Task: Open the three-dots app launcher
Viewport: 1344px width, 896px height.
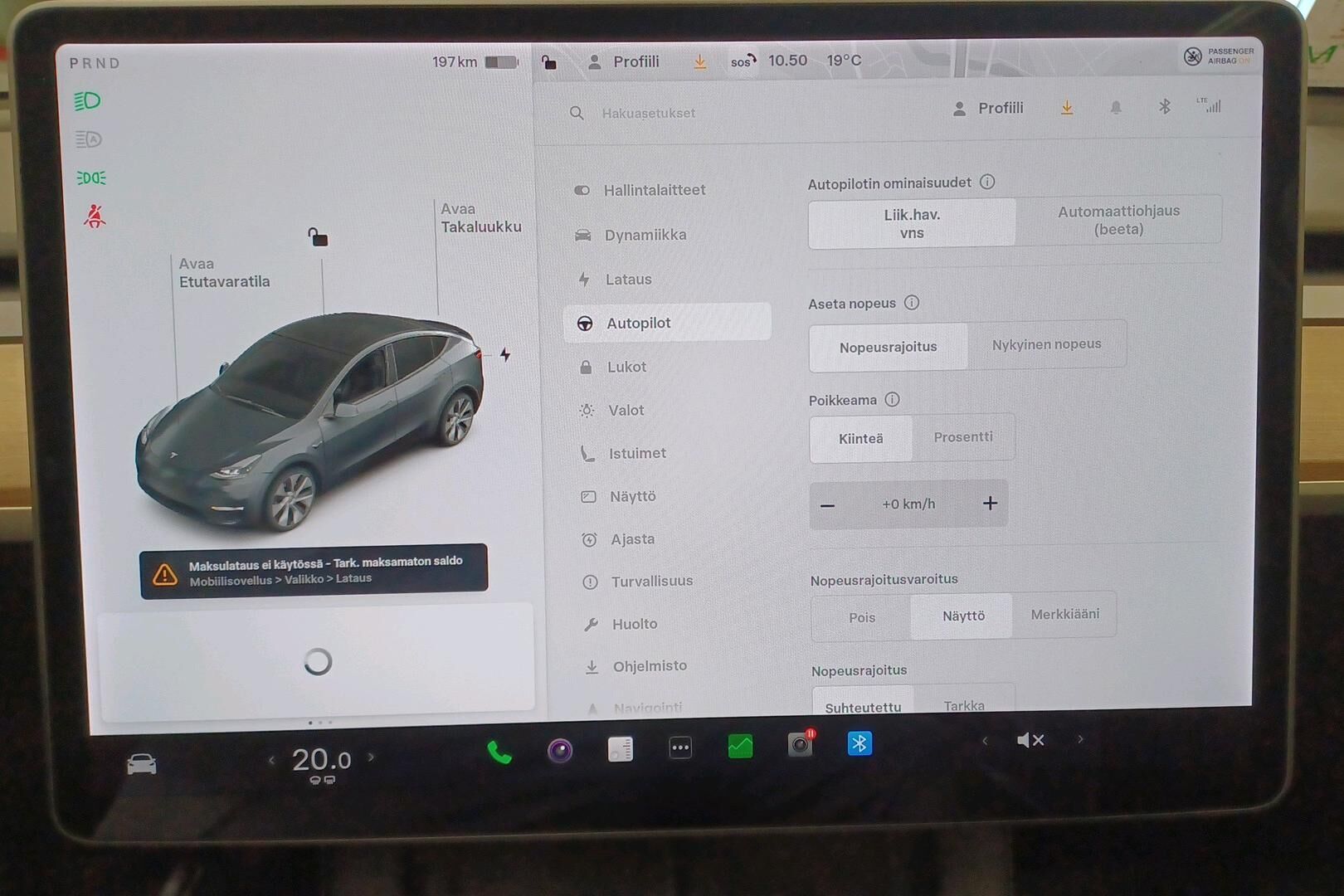Action: [680, 747]
